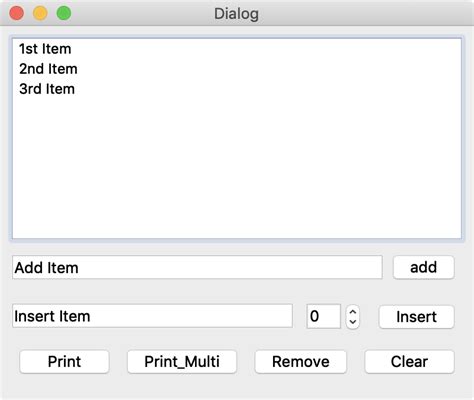Maximize the Dialog with green button

pos(64,13)
